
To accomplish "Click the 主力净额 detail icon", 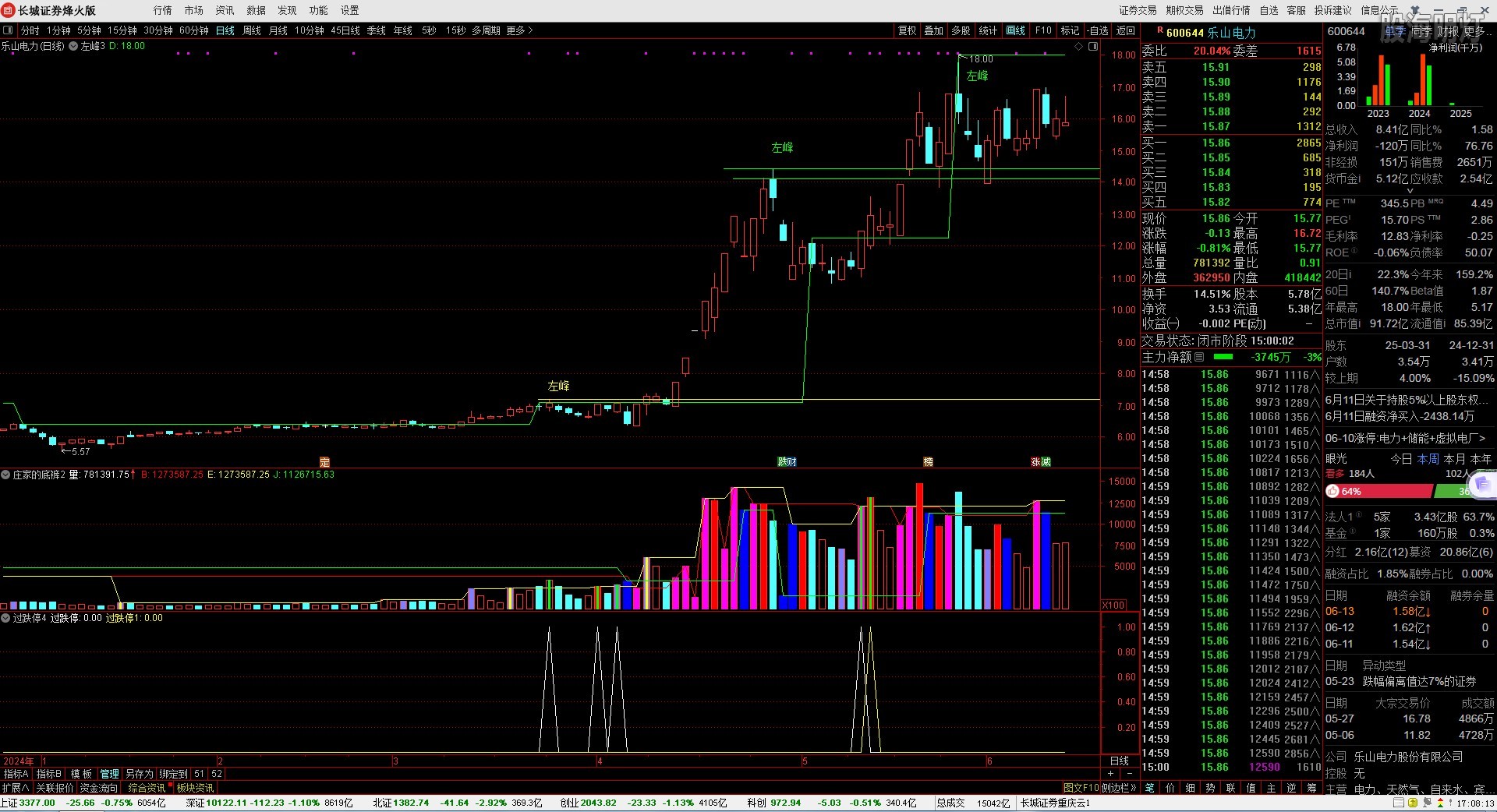I will pos(1199,357).
